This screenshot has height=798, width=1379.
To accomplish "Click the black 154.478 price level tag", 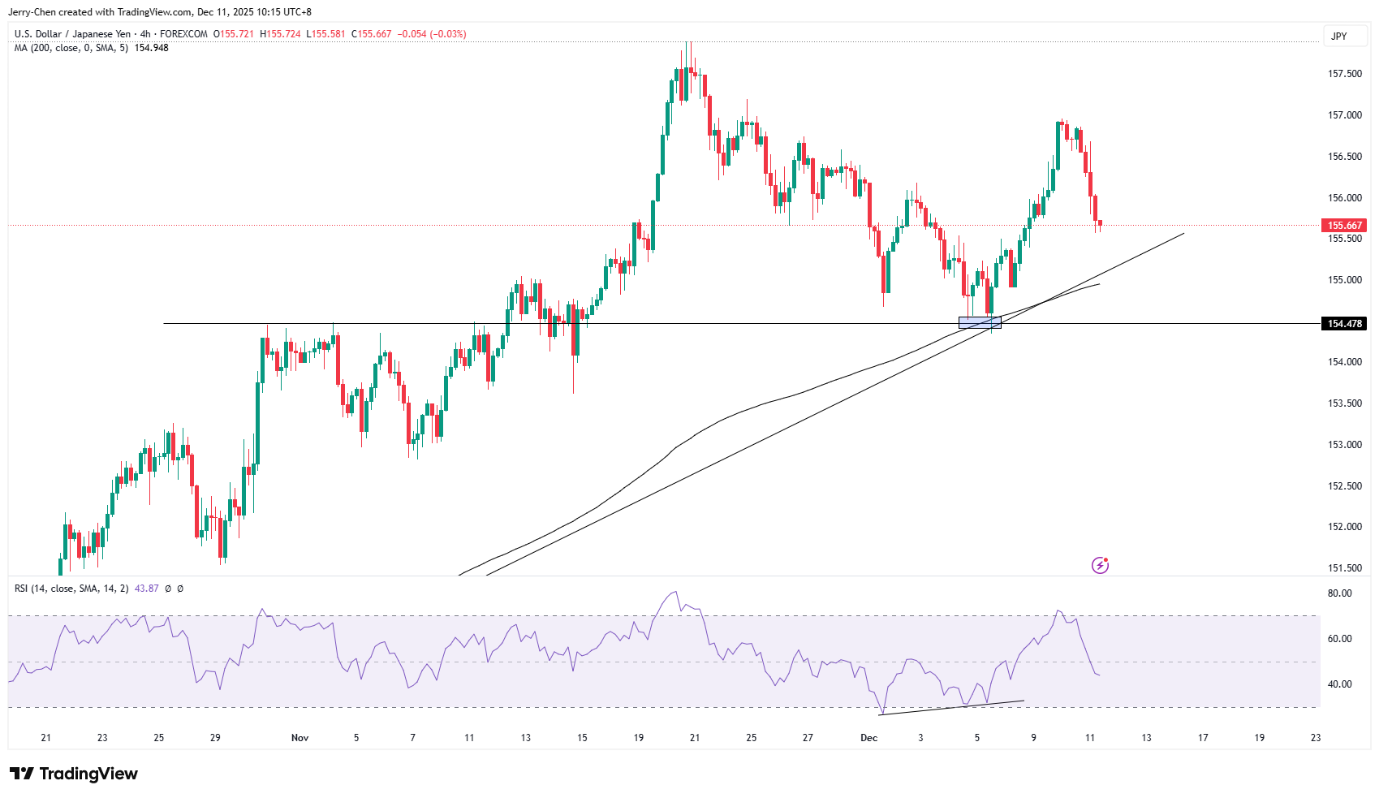I will click(1343, 324).
